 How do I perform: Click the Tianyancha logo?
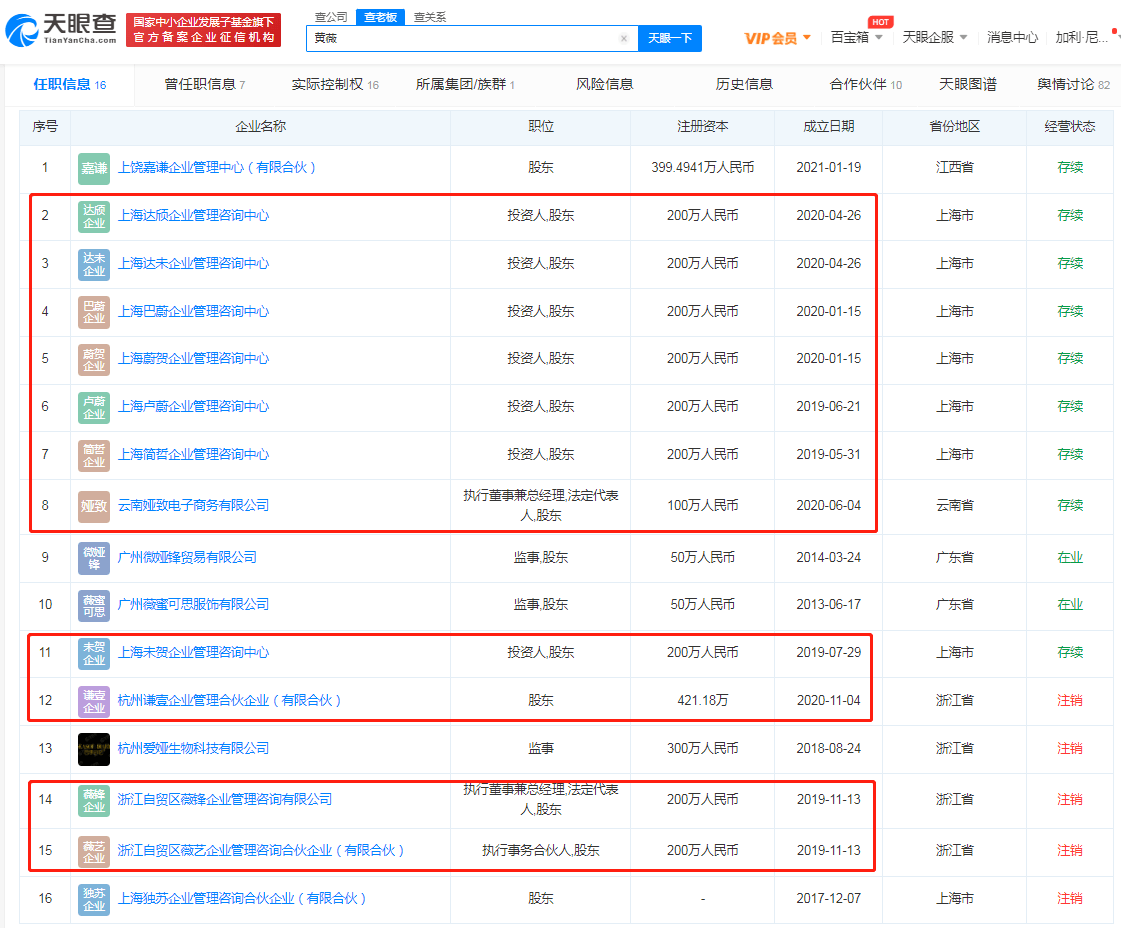click(61, 30)
